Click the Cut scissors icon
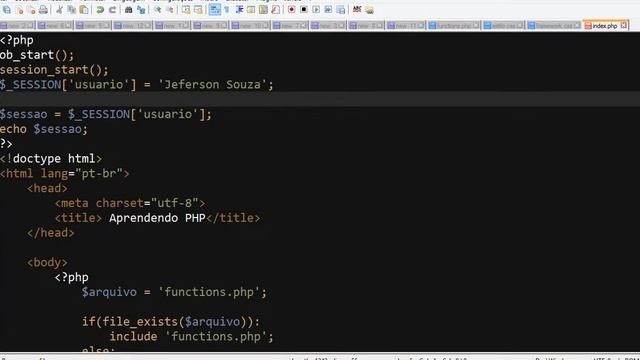 [59, 10]
